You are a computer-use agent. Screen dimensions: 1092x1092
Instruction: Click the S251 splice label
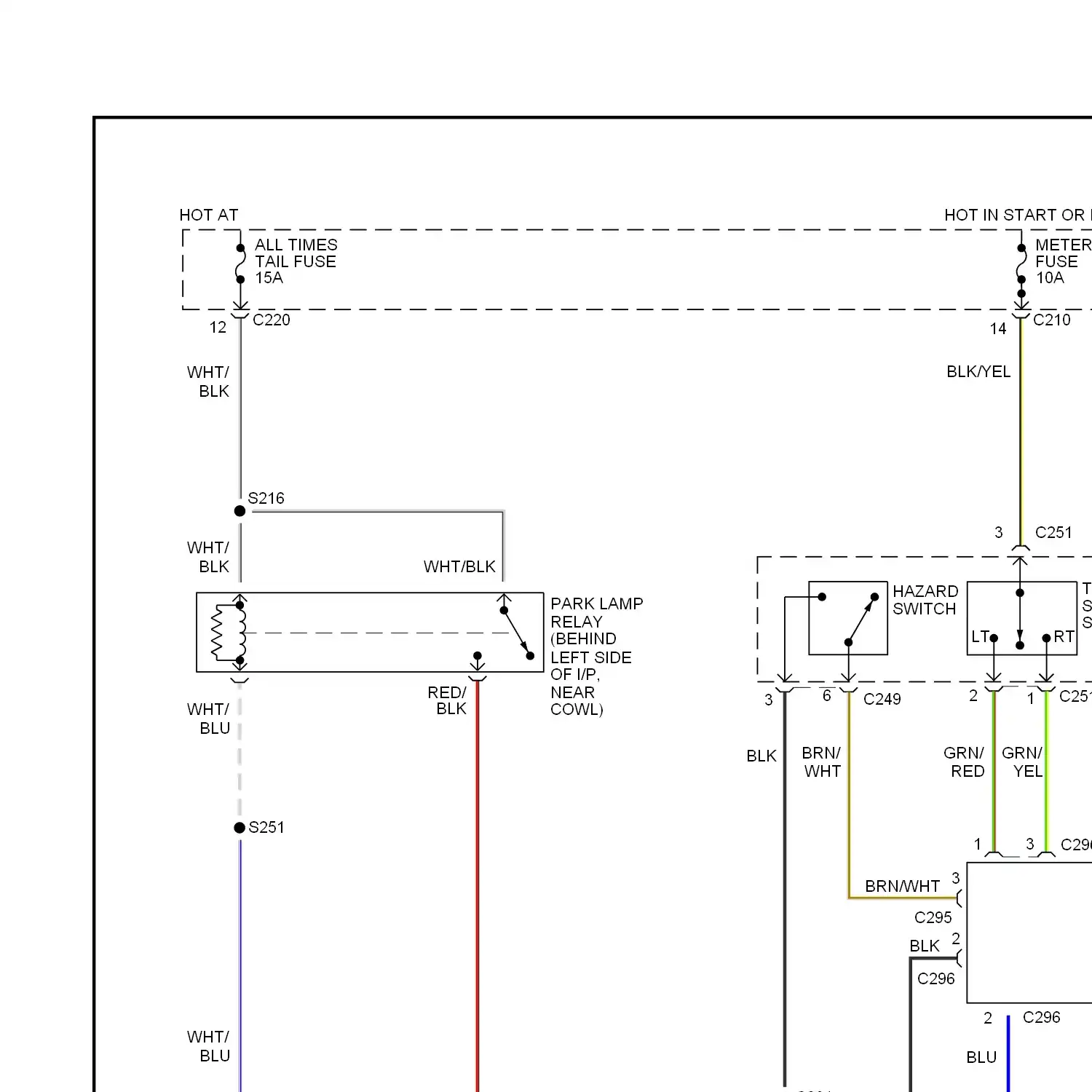(x=266, y=828)
